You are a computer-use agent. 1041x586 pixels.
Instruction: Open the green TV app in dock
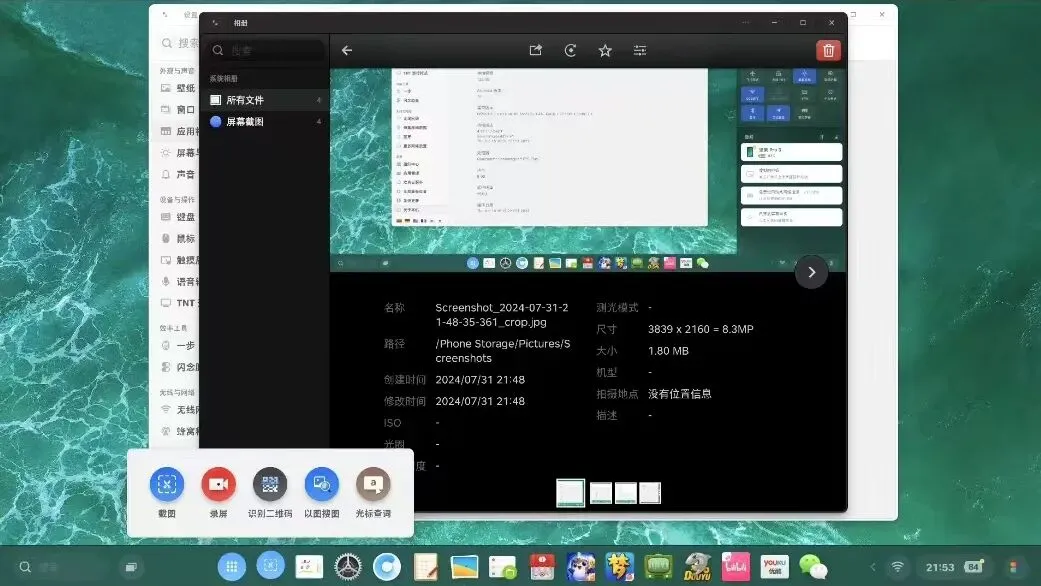(659, 567)
